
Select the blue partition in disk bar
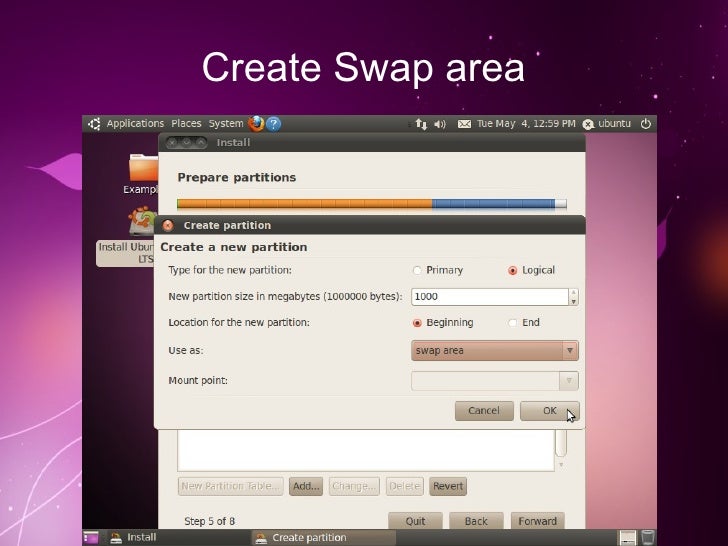click(493, 204)
